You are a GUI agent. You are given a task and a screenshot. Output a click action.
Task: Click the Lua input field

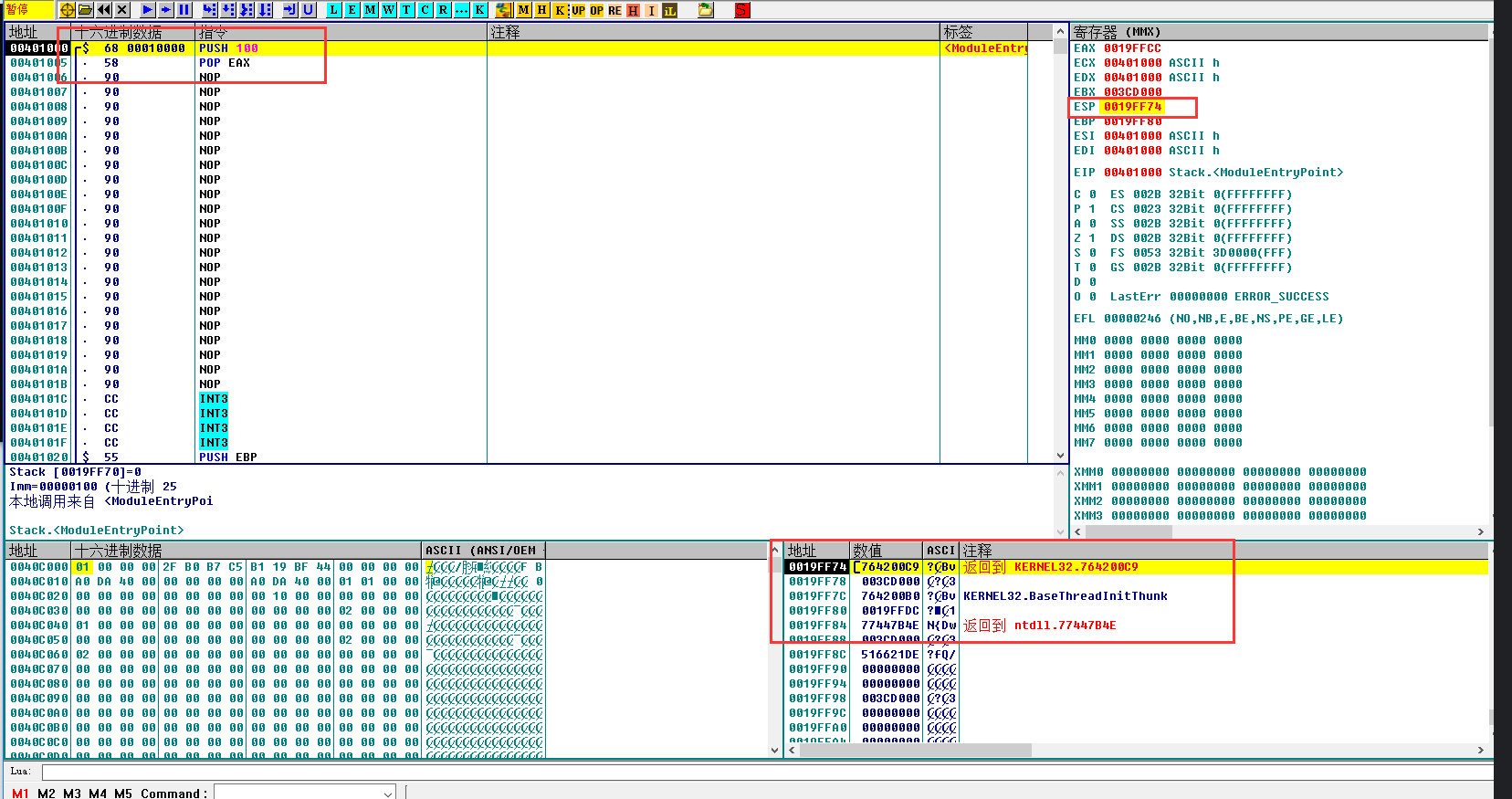[x=730, y=773]
